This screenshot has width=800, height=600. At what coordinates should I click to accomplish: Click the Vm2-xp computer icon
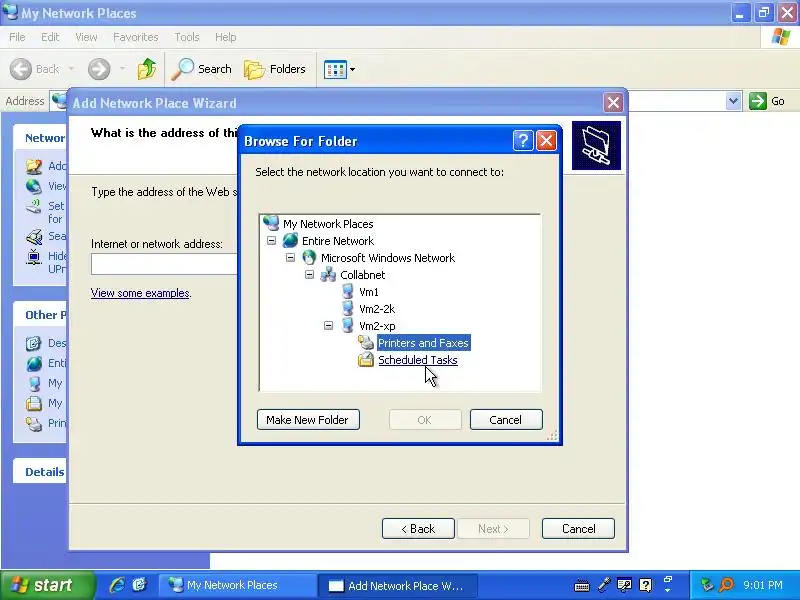(347, 326)
